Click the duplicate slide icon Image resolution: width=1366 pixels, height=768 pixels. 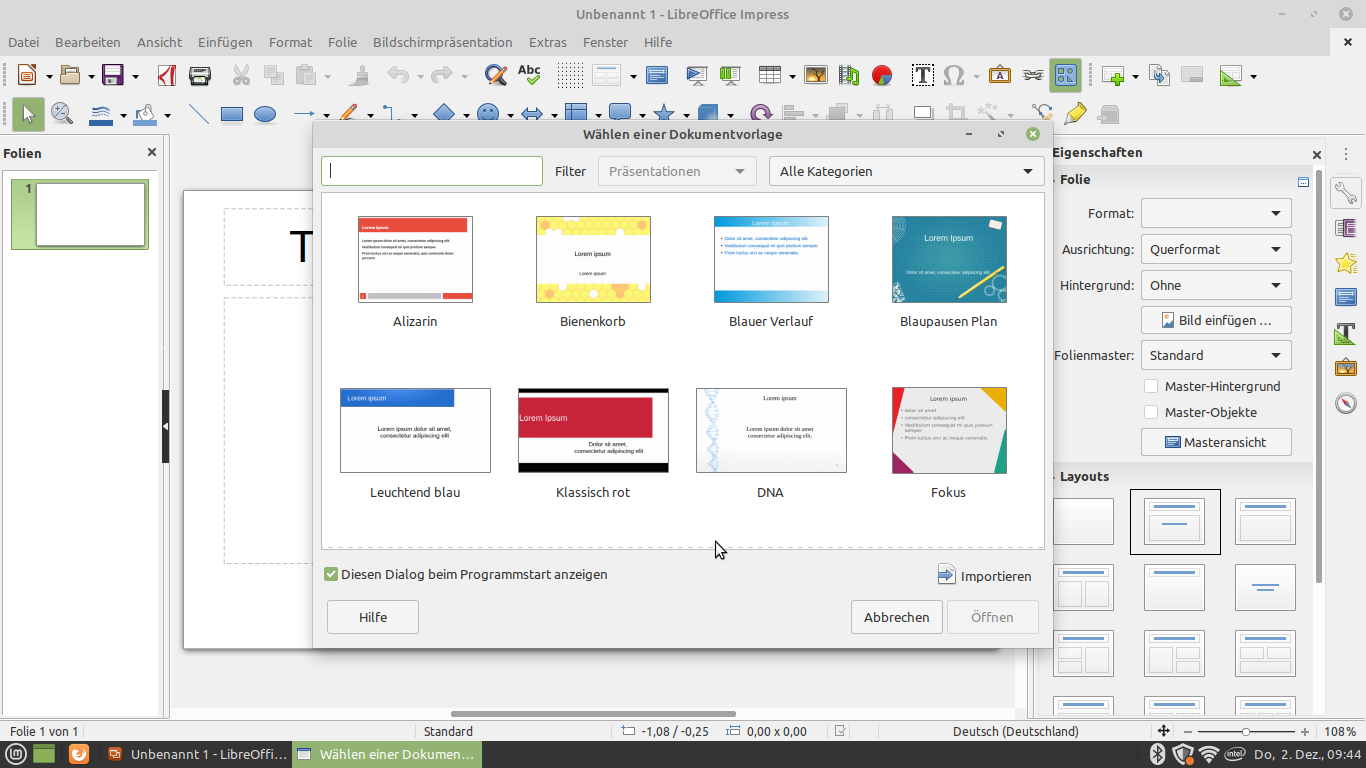[1159, 75]
